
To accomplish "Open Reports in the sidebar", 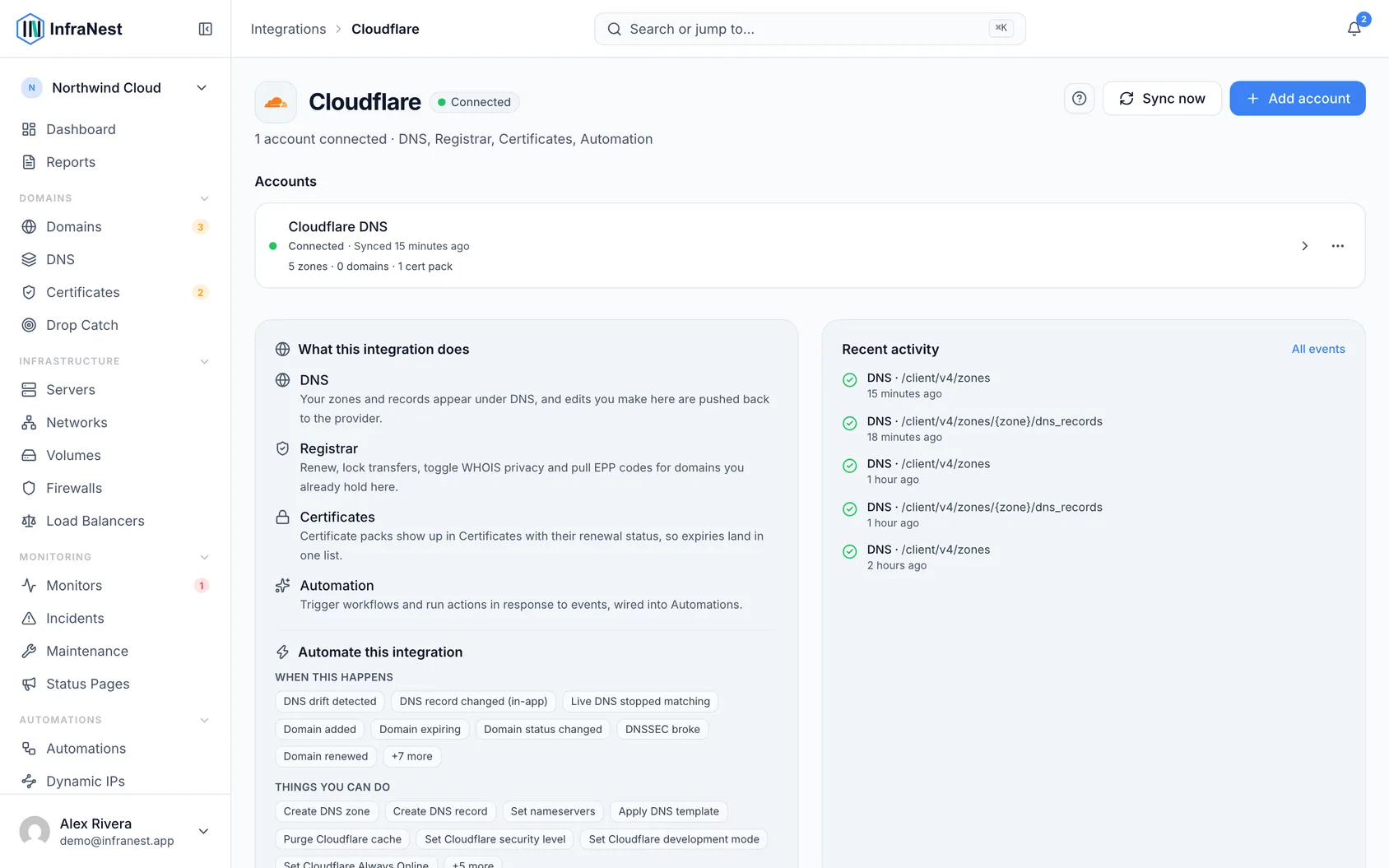I will (x=115, y=162).
